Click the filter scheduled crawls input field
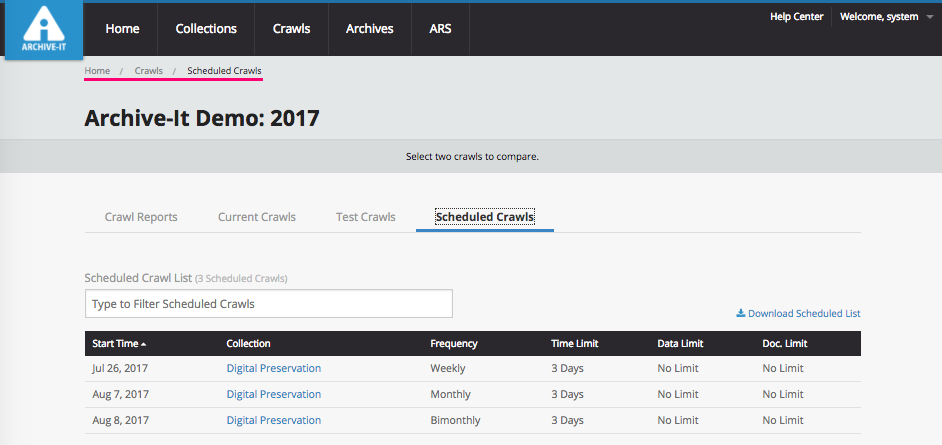 click(268, 304)
